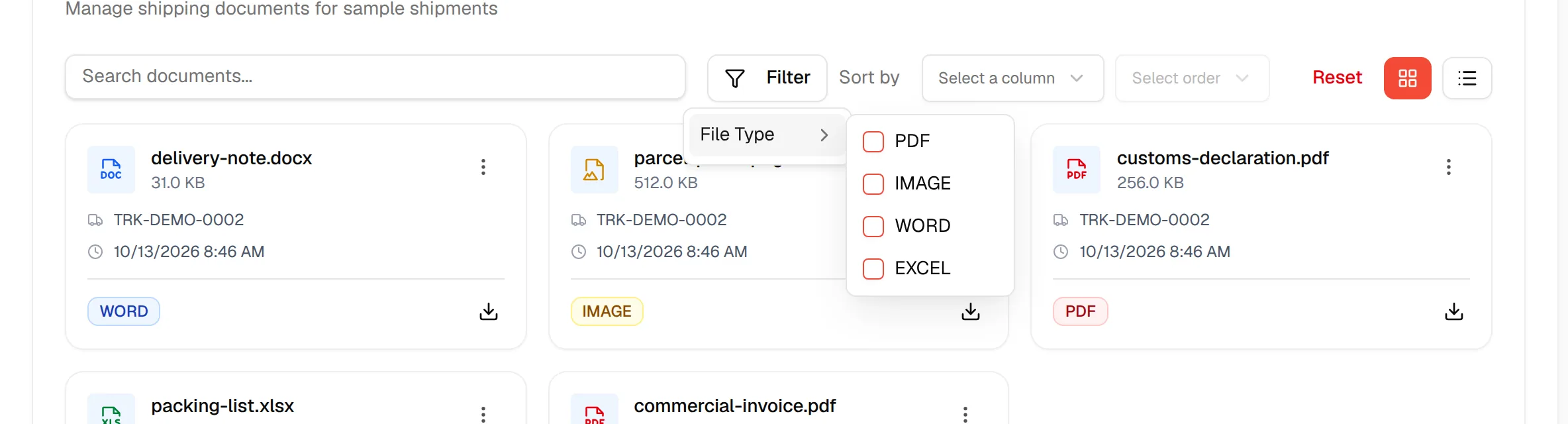Open options menu for packing-list.xlsx
This screenshot has height=424, width=1568.
pyautogui.click(x=483, y=414)
